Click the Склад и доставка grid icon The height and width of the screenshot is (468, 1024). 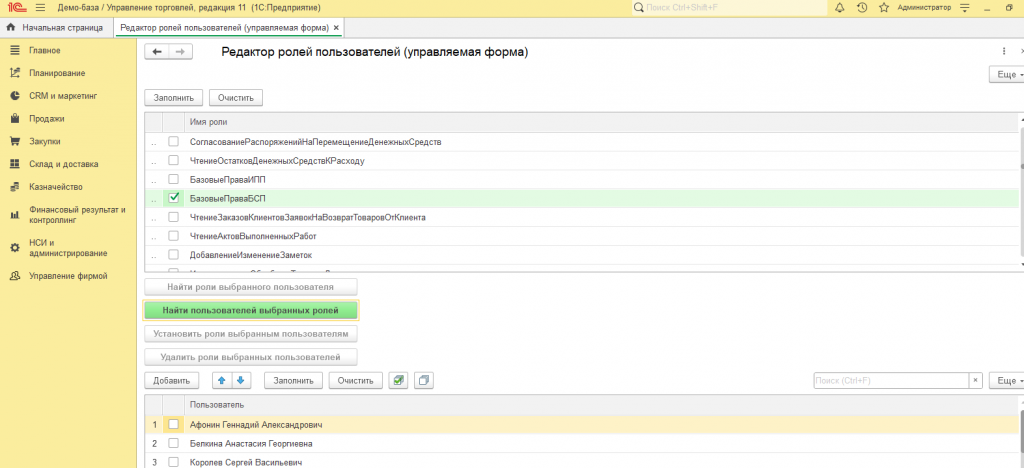[x=14, y=164]
